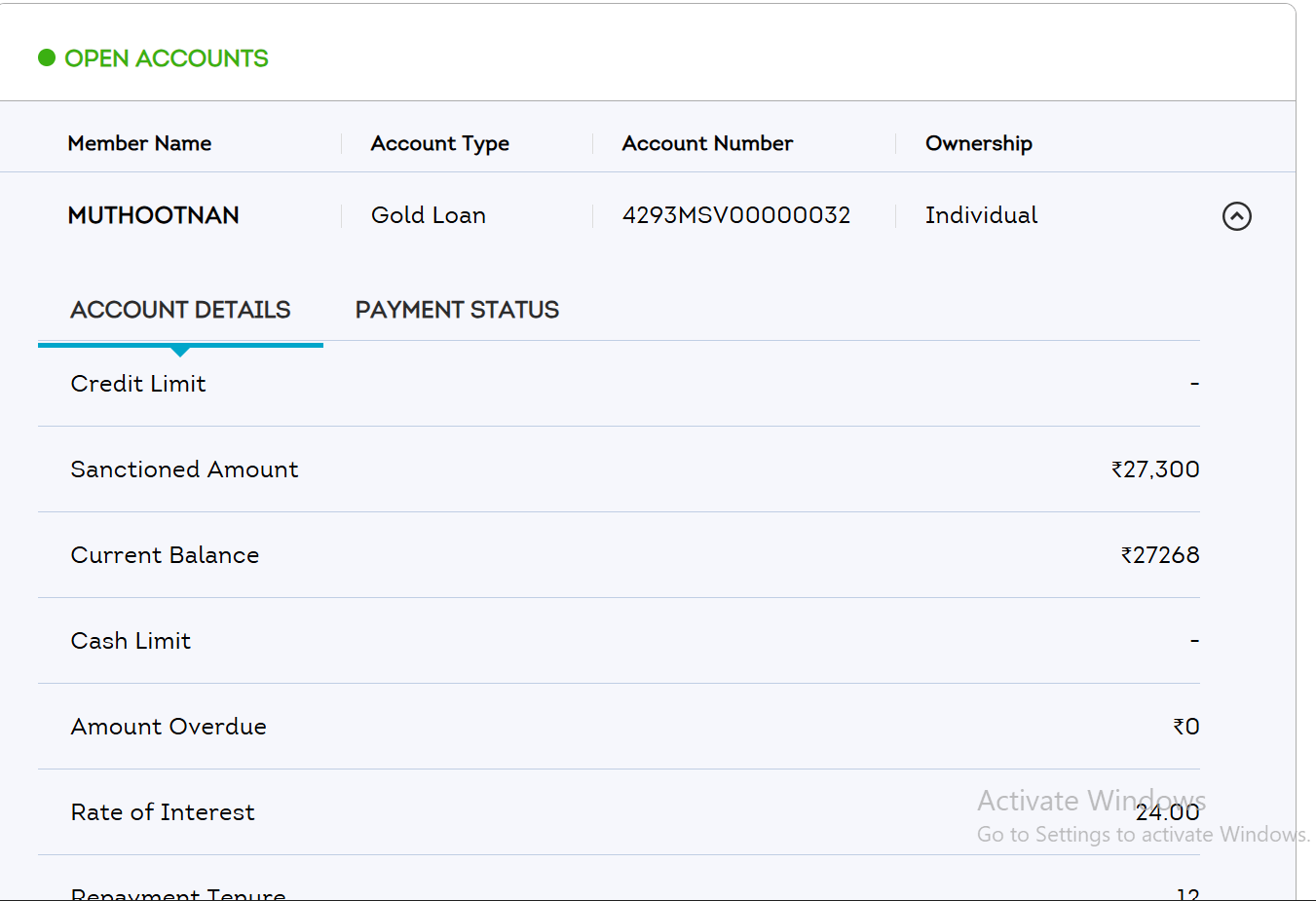Click the Account Type column header
Image resolution: width=1316 pixels, height=901 pixels.
(439, 143)
